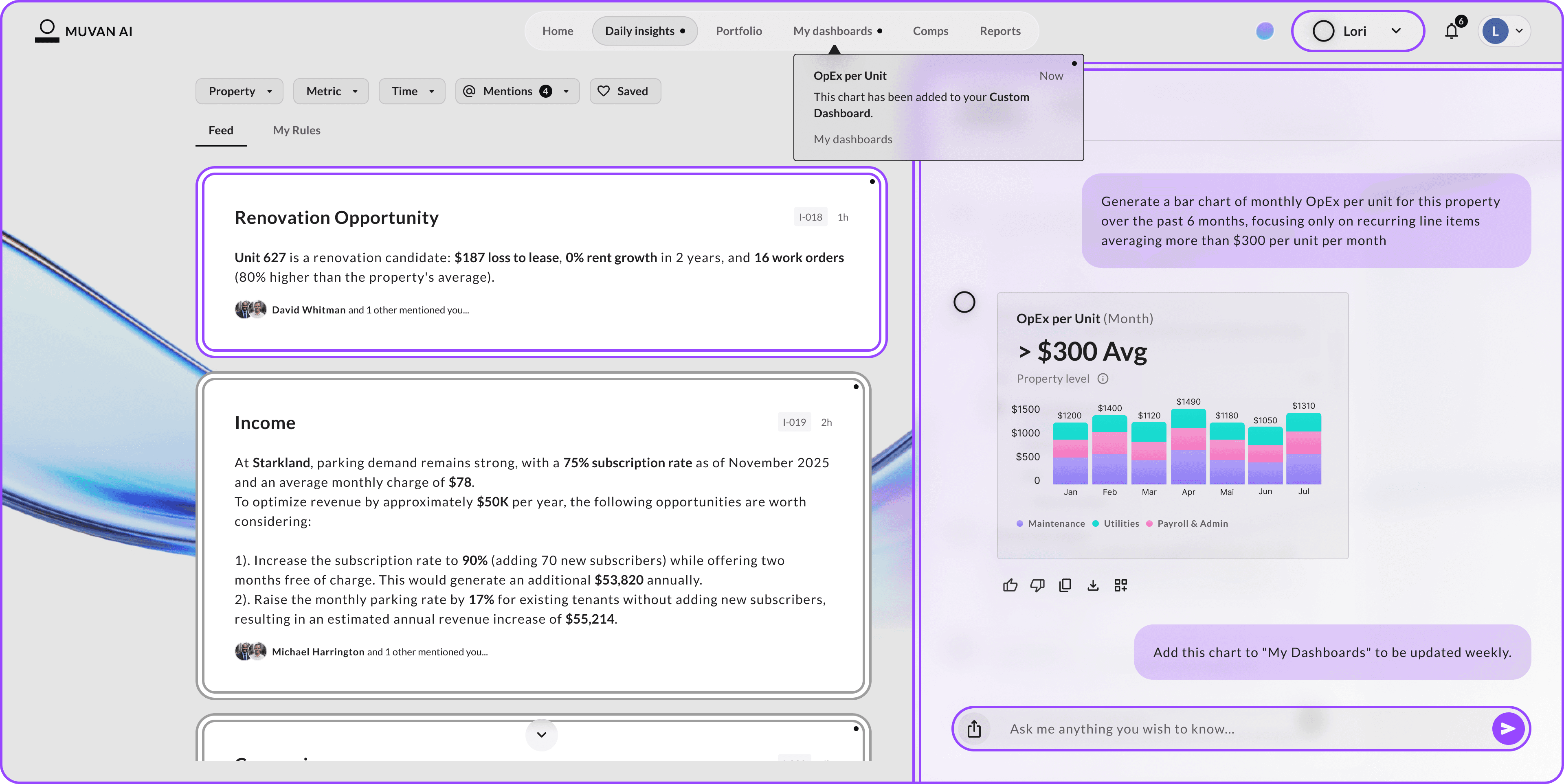Toggle the Saved heart filter

click(x=625, y=91)
